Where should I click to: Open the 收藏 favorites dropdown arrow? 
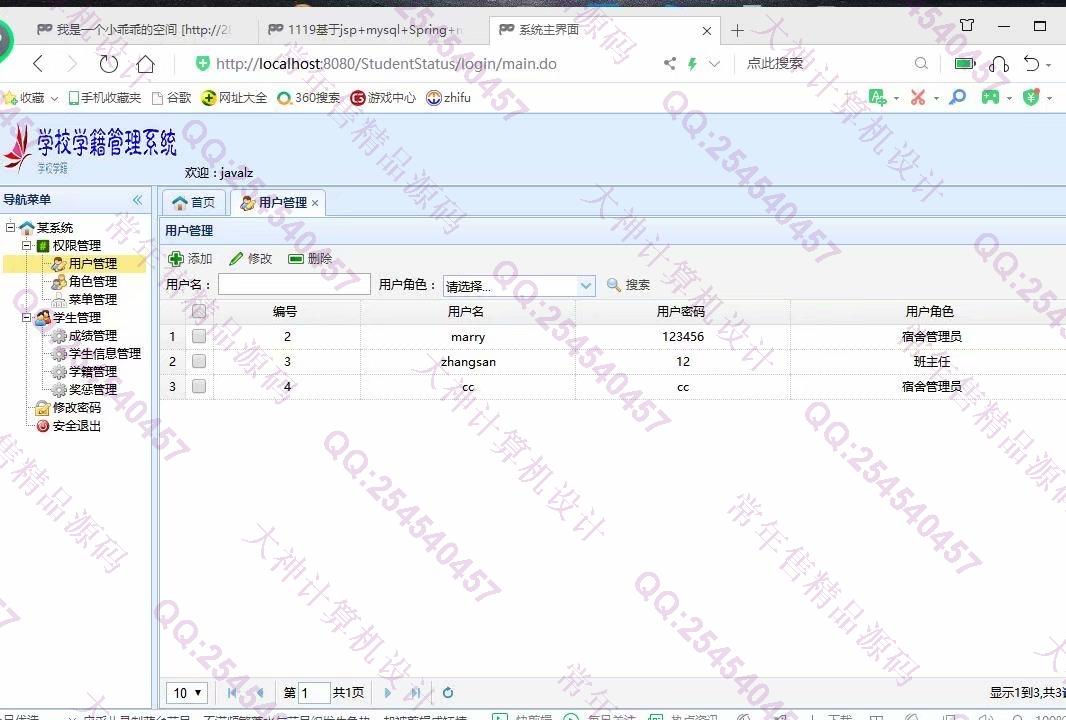(x=54, y=99)
